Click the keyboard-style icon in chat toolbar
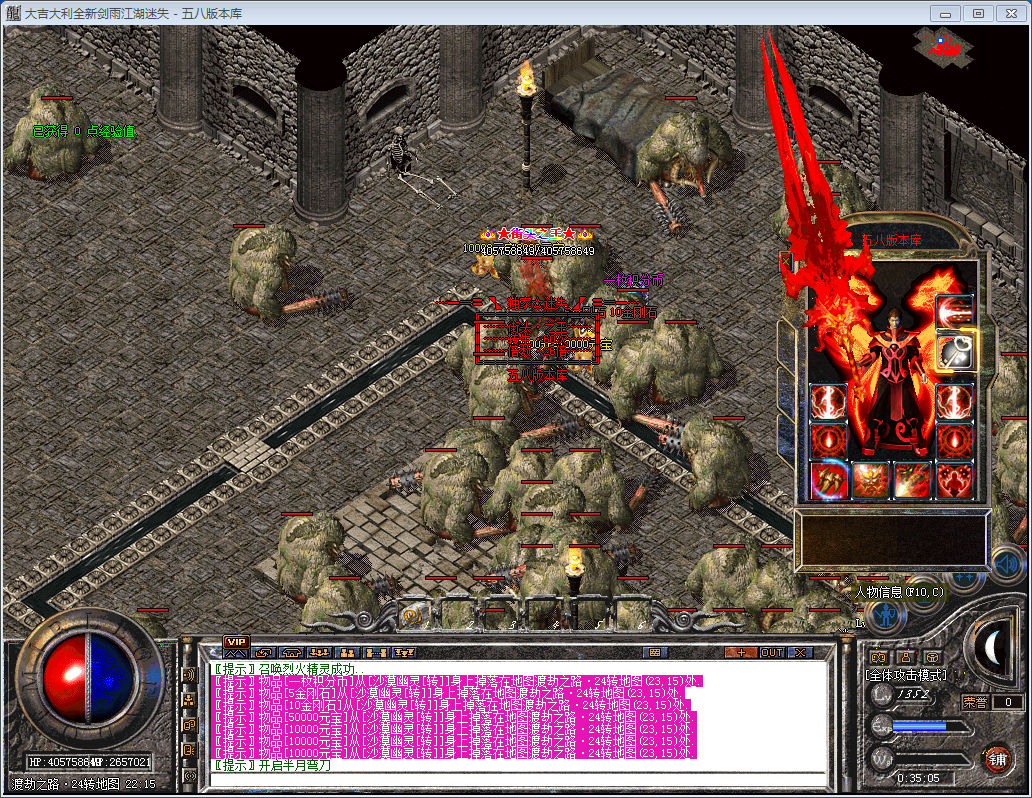1032x798 pixels. 655,652
